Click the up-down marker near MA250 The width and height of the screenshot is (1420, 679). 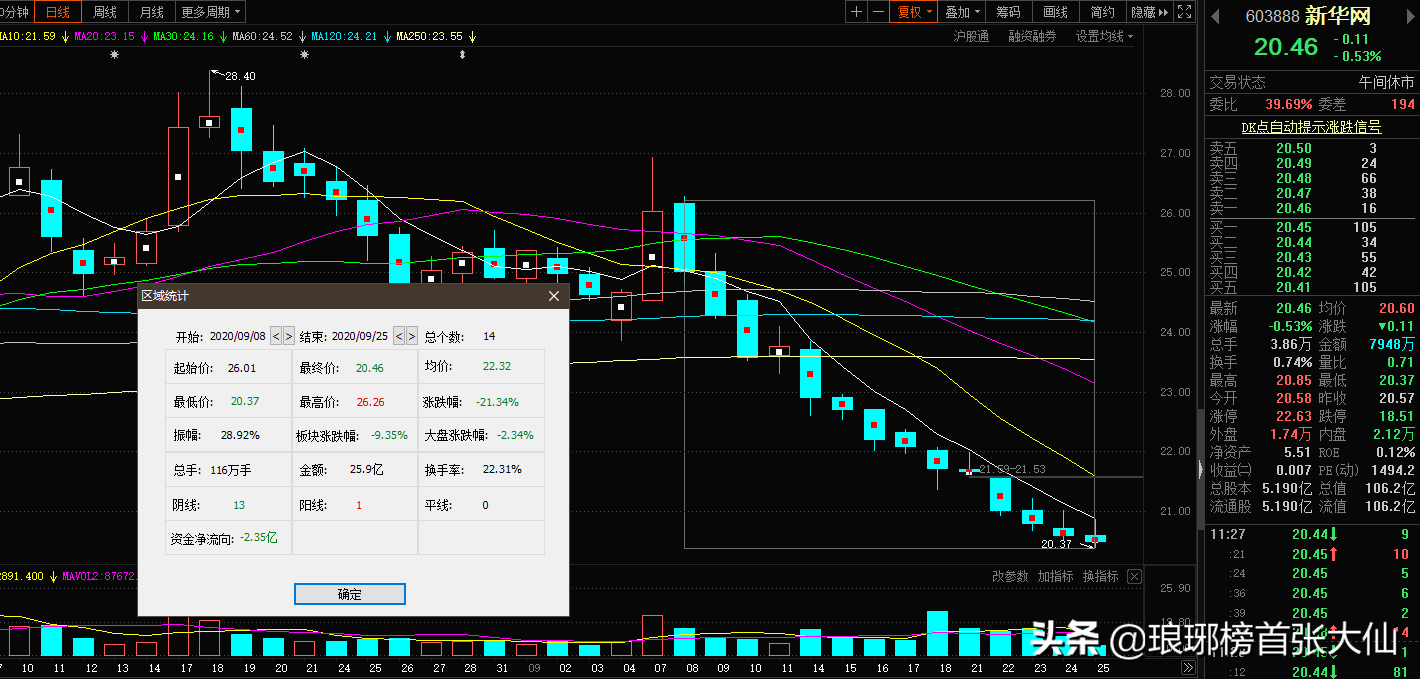point(462,55)
